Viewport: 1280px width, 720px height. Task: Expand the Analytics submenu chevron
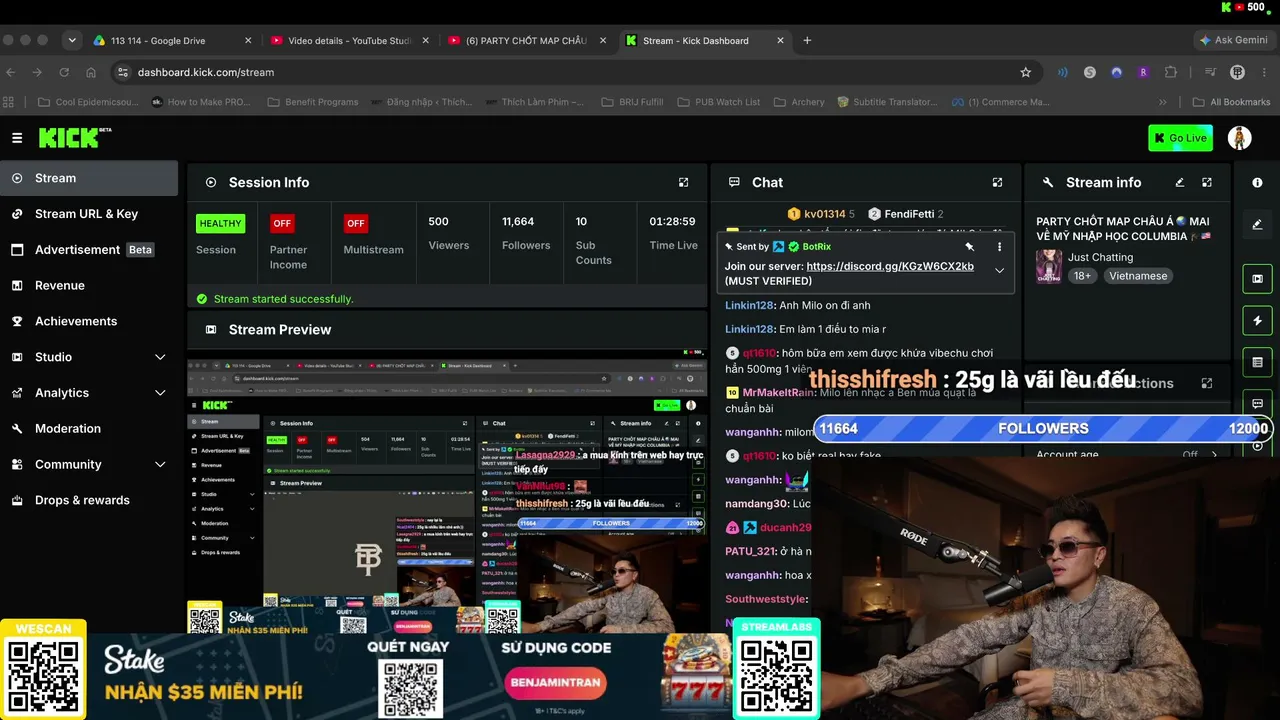tap(160, 393)
